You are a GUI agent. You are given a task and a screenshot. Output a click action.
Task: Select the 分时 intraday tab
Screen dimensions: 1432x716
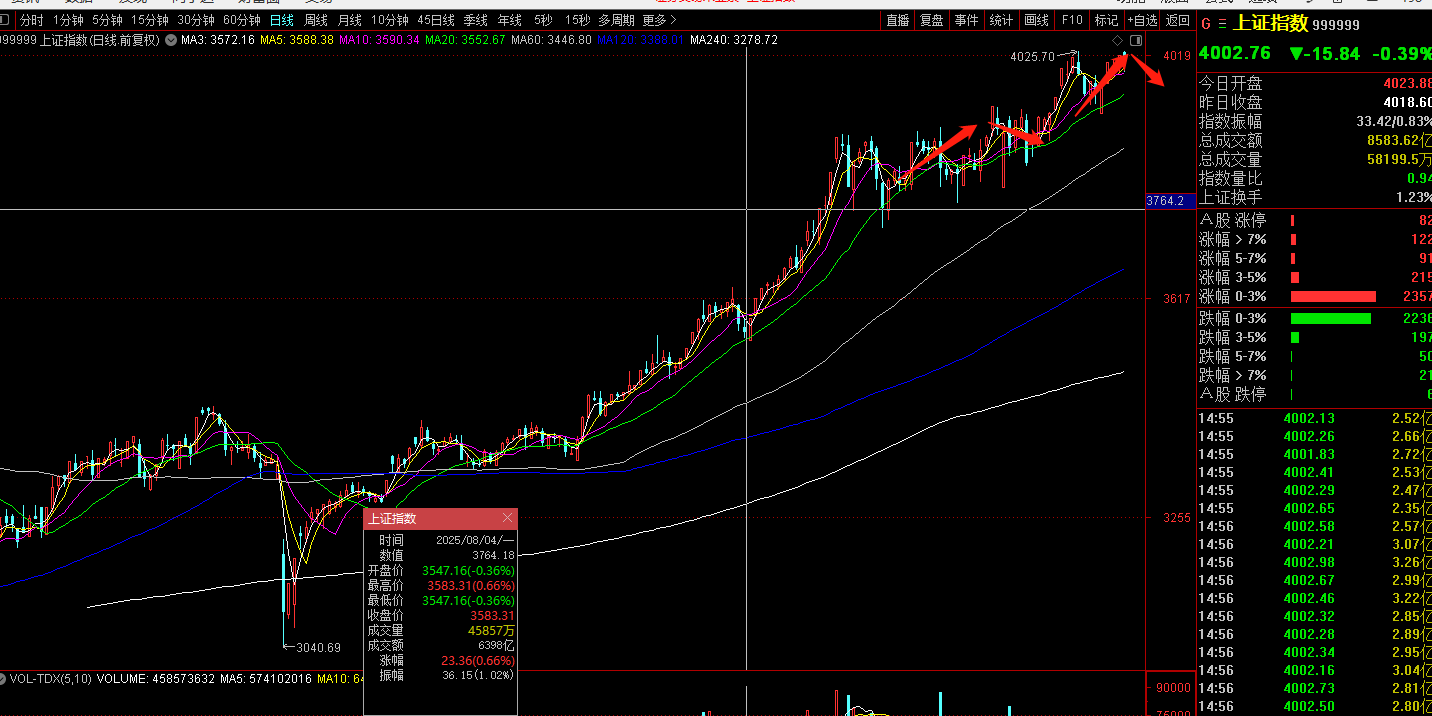click(32, 20)
